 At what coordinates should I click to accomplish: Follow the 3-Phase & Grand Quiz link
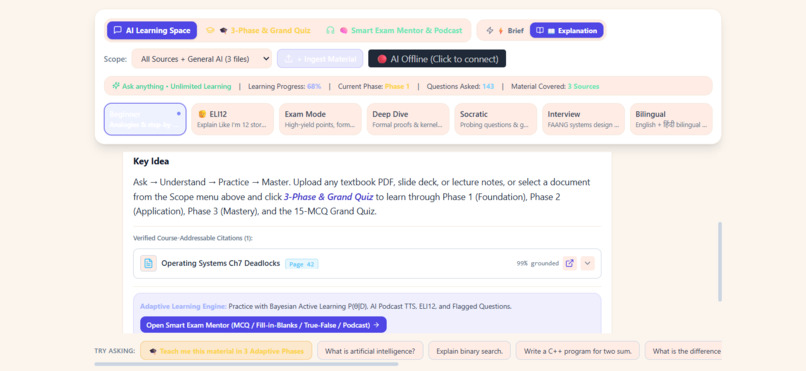coord(328,197)
